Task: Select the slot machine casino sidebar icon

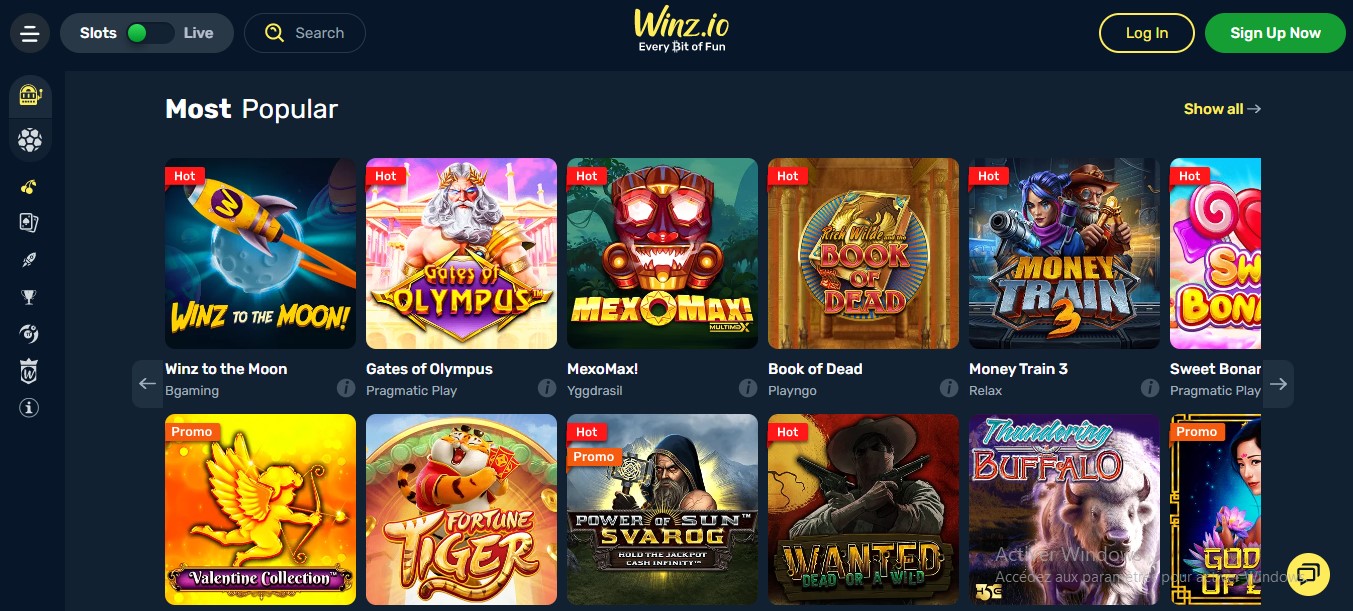Action: pos(30,97)
